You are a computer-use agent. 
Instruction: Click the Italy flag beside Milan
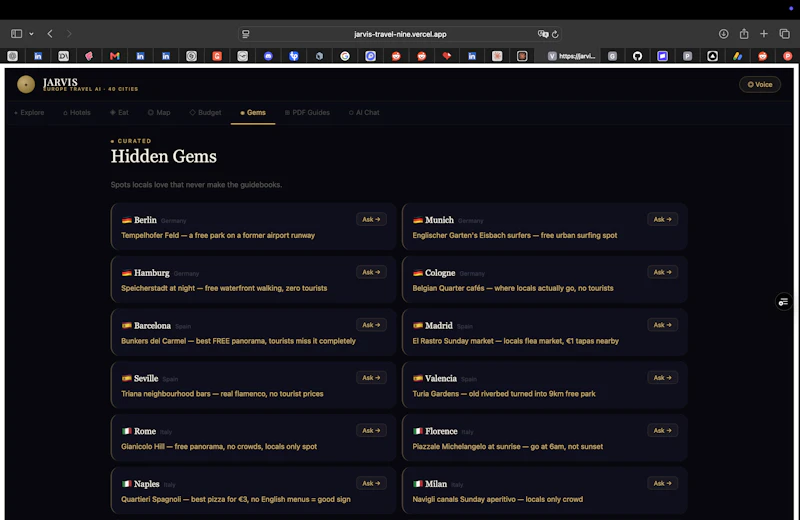[418, 484]
